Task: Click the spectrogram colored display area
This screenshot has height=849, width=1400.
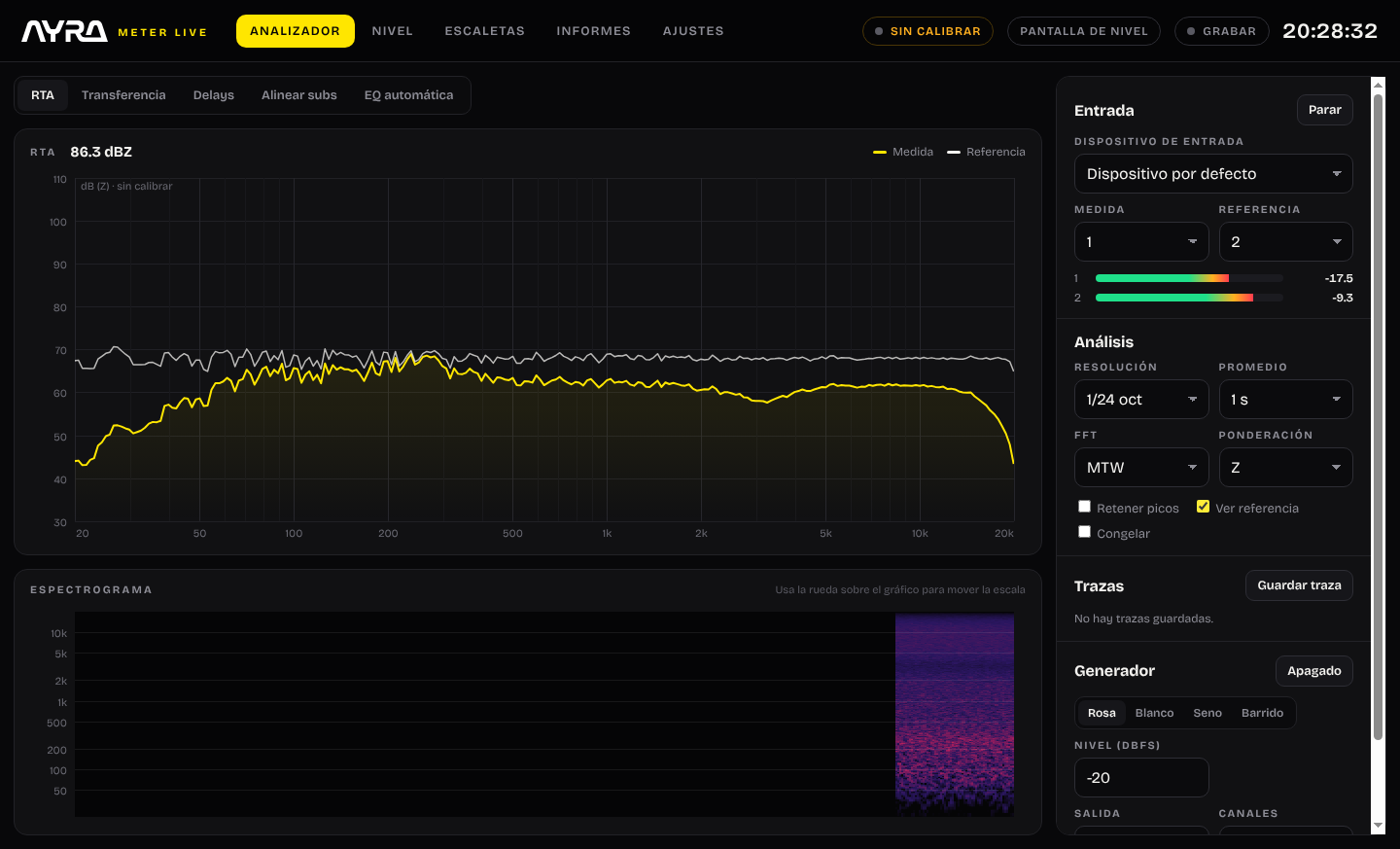Action: pos(955,715)
